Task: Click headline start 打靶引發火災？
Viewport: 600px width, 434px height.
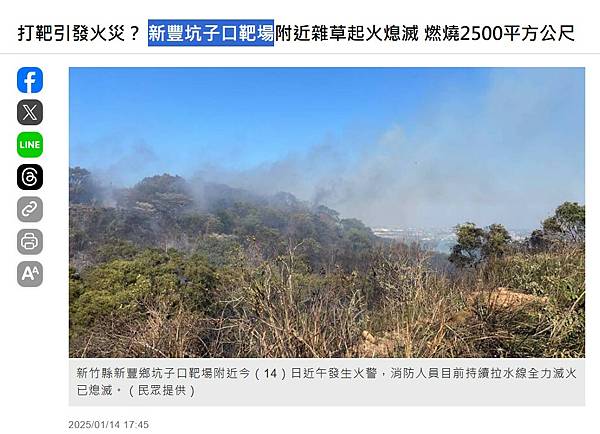Action: point(78,33)
